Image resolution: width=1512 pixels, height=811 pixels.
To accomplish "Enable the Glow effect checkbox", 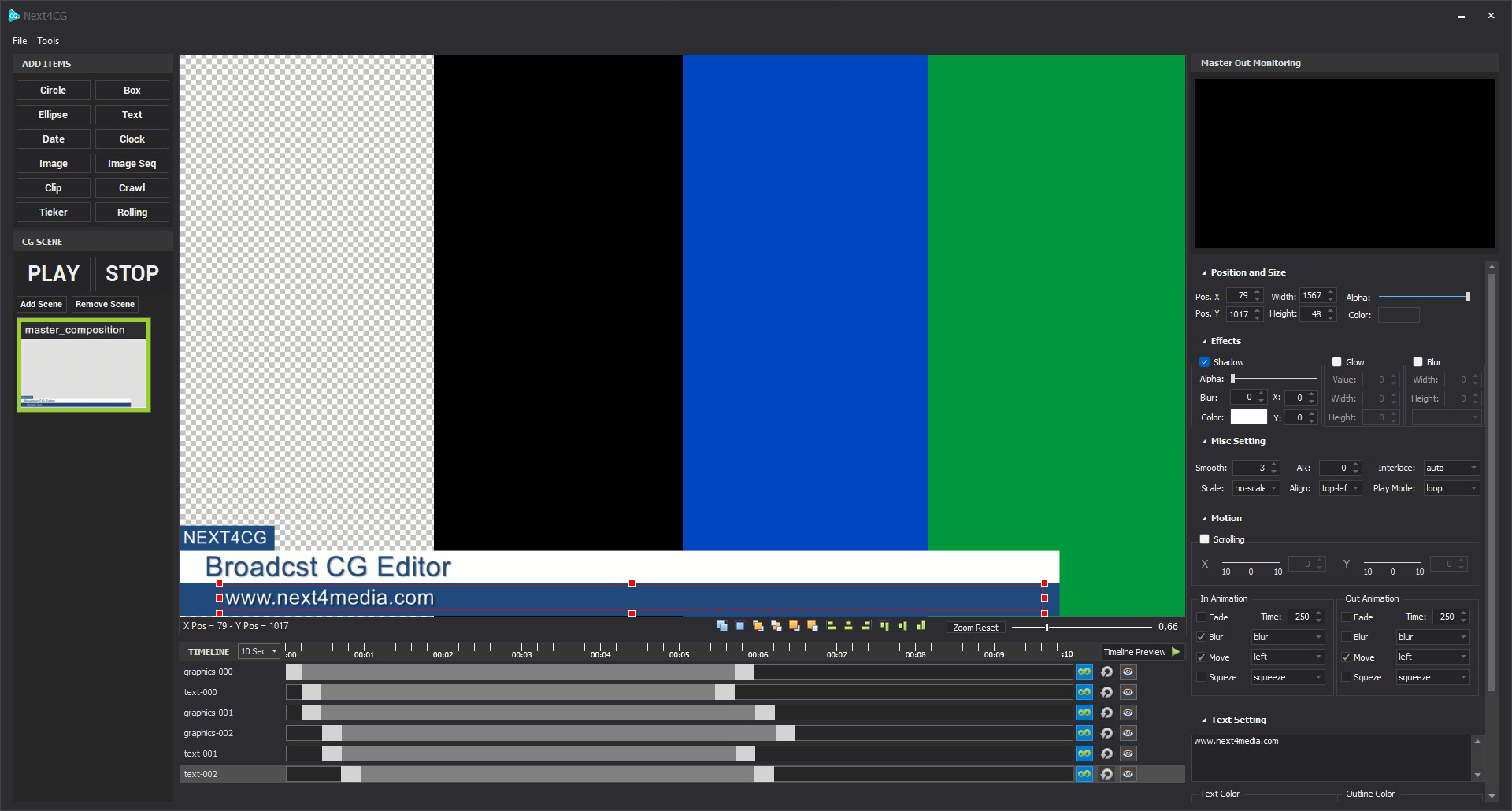I will click(x=1336, y=362).
